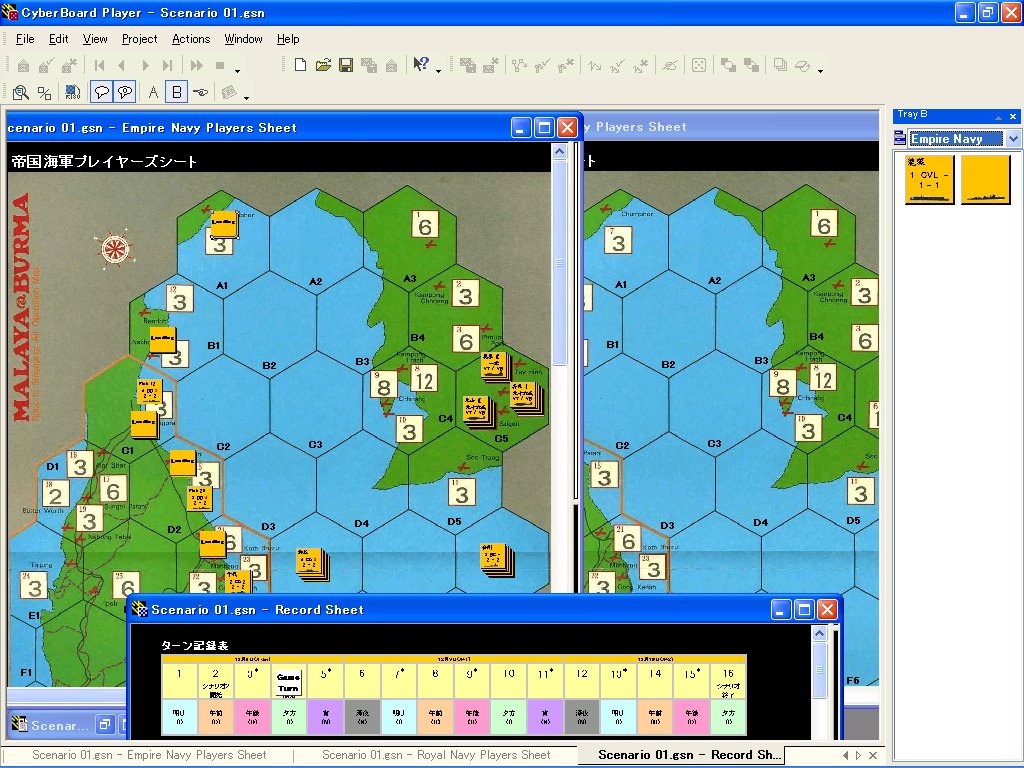Open the Window menu
This screenshot has width=1024, height=768.
(244, 39)
